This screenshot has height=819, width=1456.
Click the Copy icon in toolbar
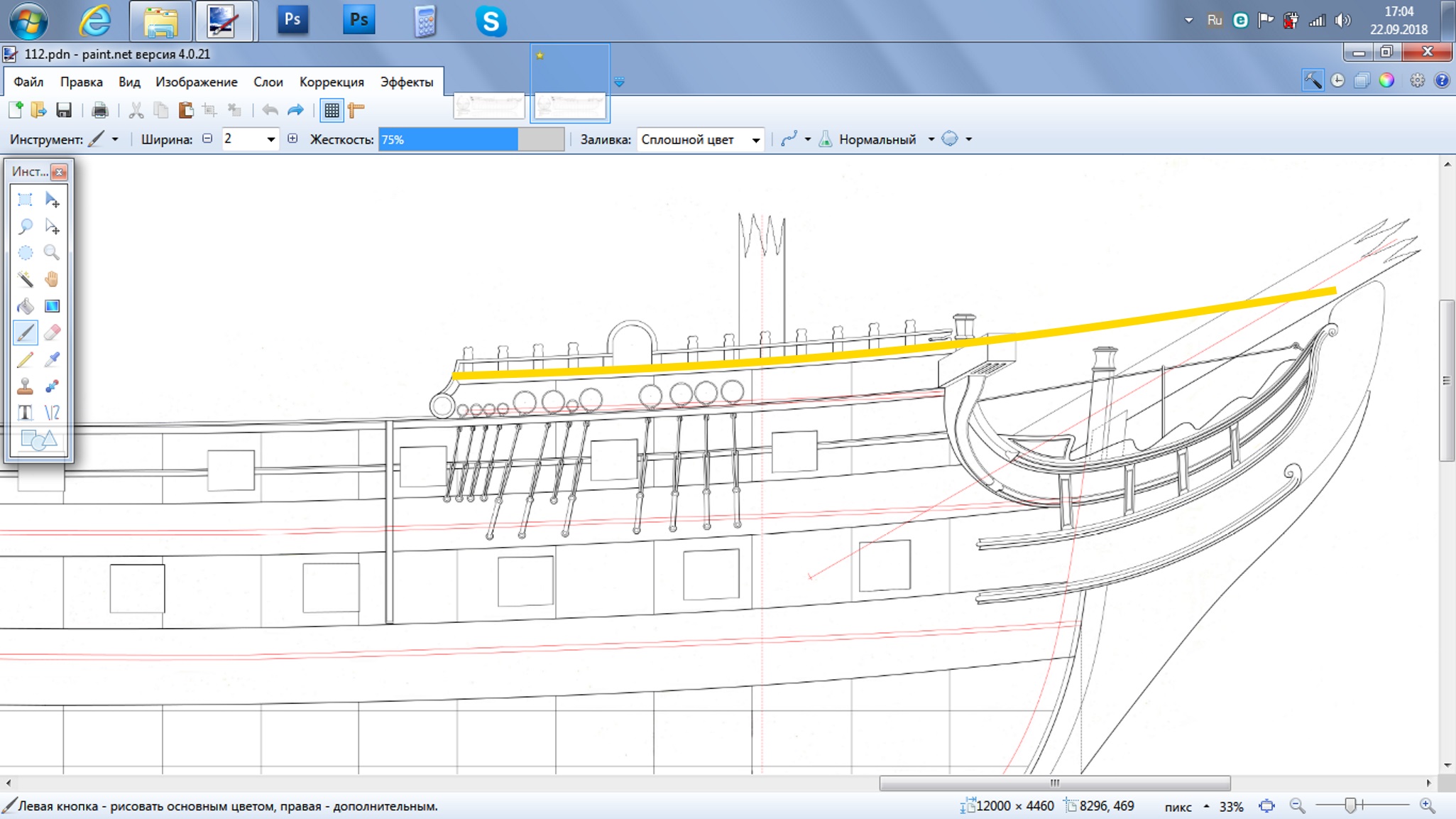[161, 110]
